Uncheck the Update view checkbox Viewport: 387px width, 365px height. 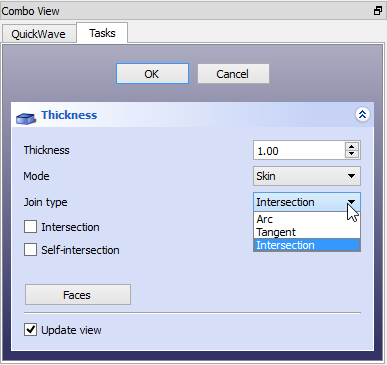click(x=30, y=330)
